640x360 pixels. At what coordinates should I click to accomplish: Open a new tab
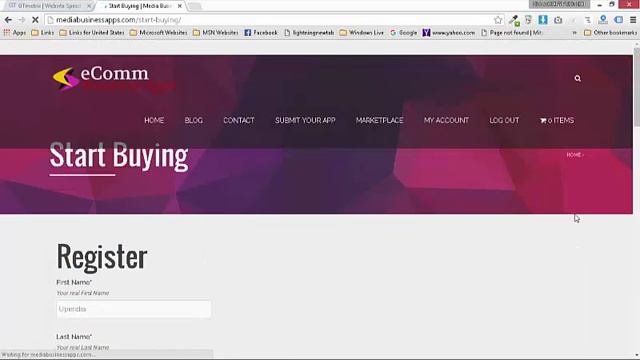click(x=195, y=6)
